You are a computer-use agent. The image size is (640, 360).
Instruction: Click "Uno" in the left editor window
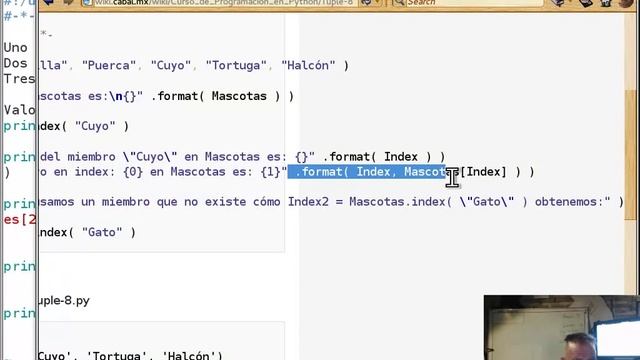point(16,48)
